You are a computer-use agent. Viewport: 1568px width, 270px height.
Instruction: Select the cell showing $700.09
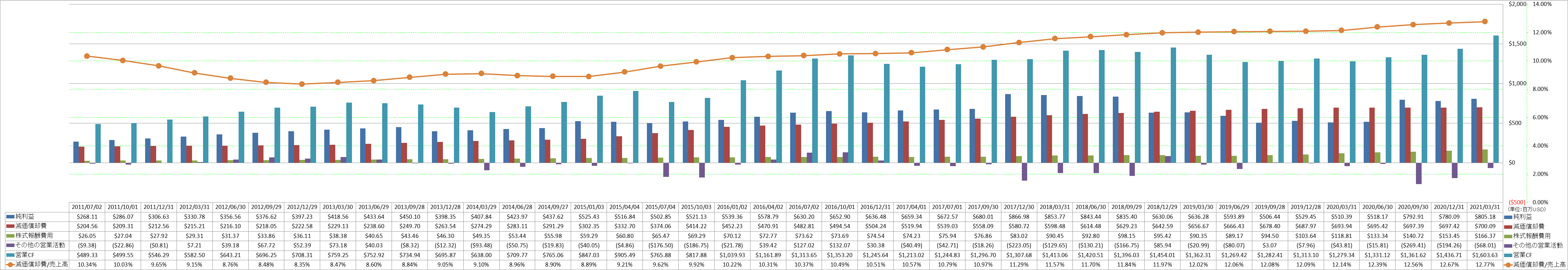click(1485, 226)
